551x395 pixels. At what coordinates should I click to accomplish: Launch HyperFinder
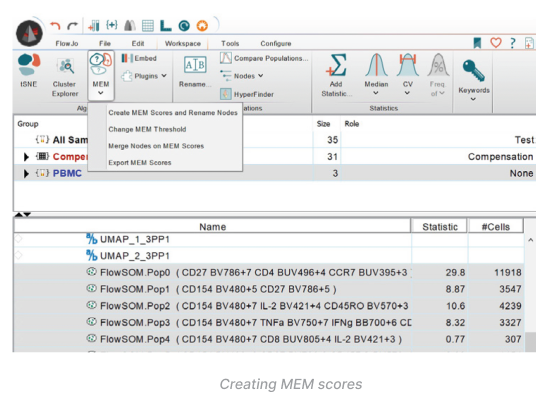click(x=247, y=94)
